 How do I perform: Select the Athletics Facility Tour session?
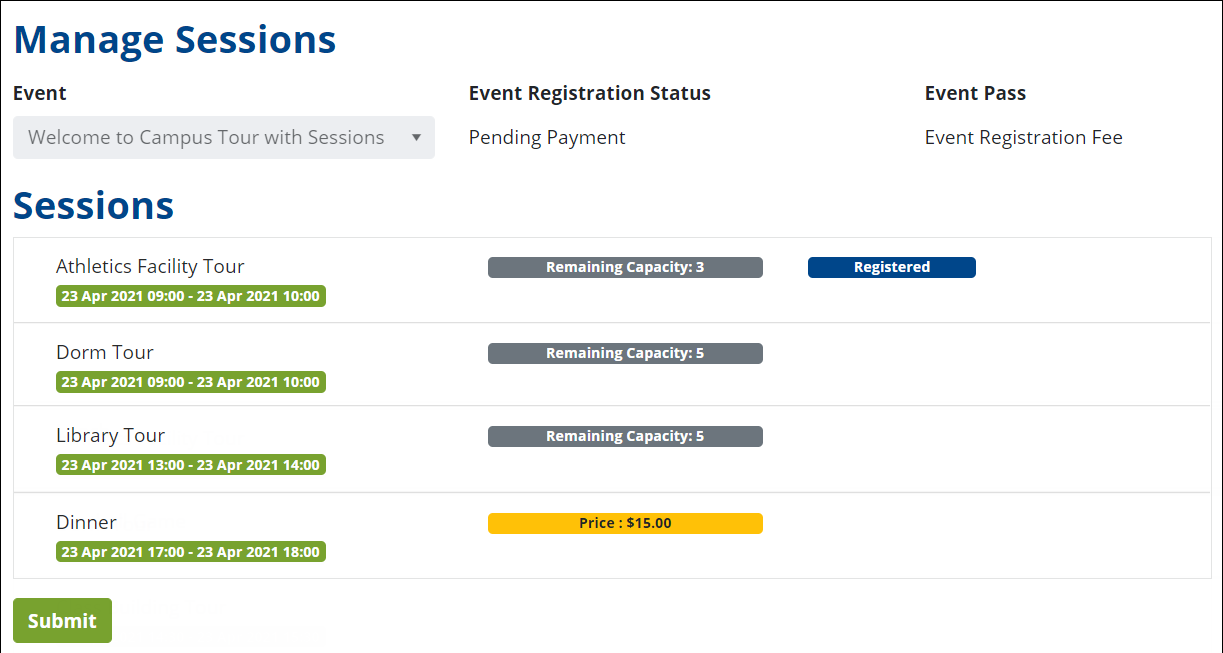pos(149,266)
